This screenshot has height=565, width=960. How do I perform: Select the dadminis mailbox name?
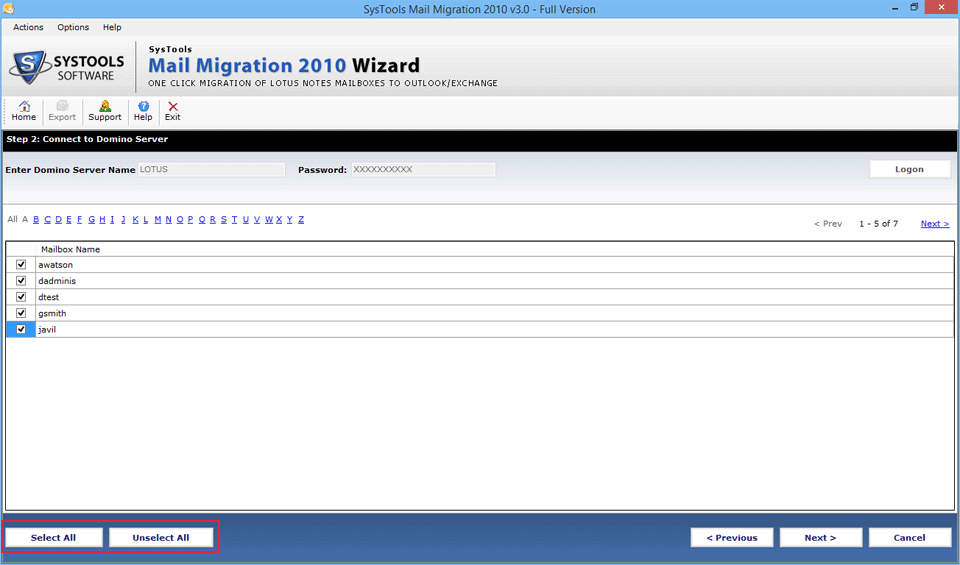(x=57, y=280)
